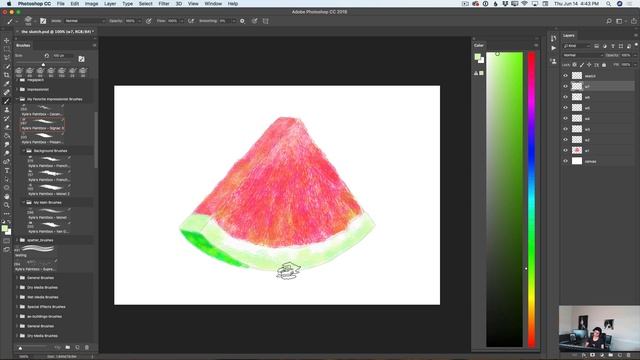Select the Clone Stamp tool
The width and height of the screenshot is (640, 360).
[x=7, y=110]
